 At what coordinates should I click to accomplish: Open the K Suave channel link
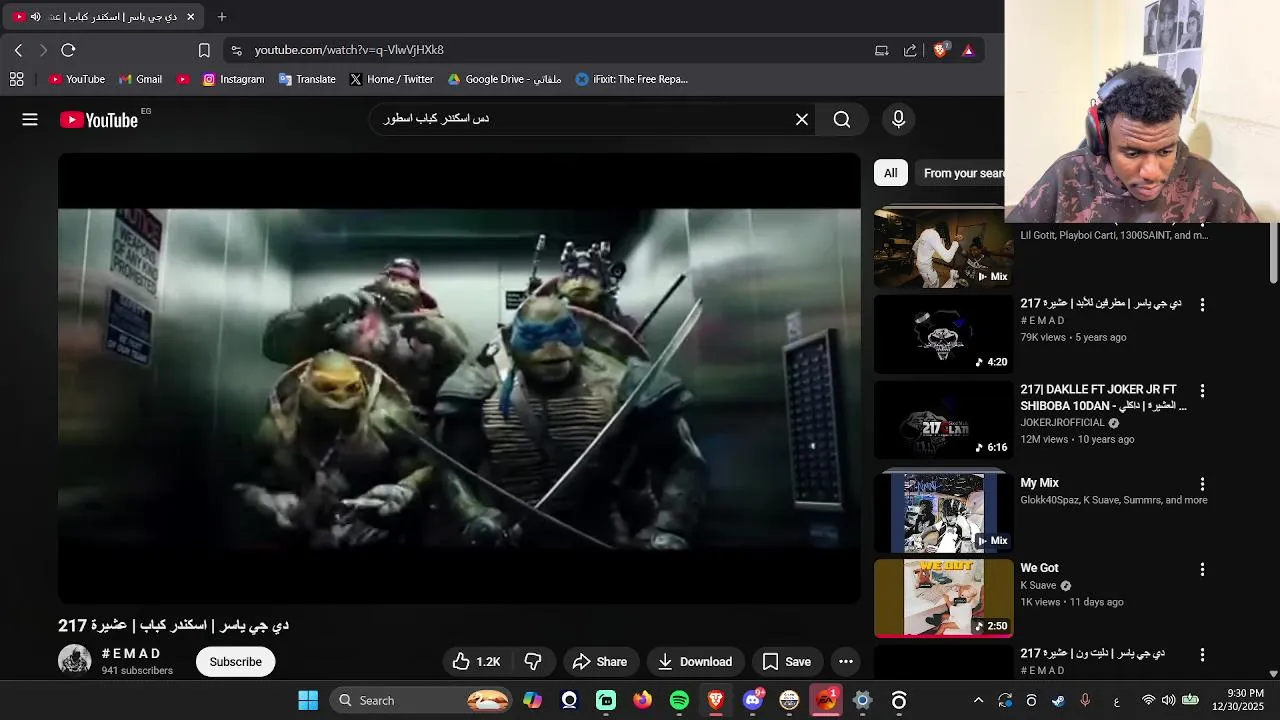click(1038, 586)
